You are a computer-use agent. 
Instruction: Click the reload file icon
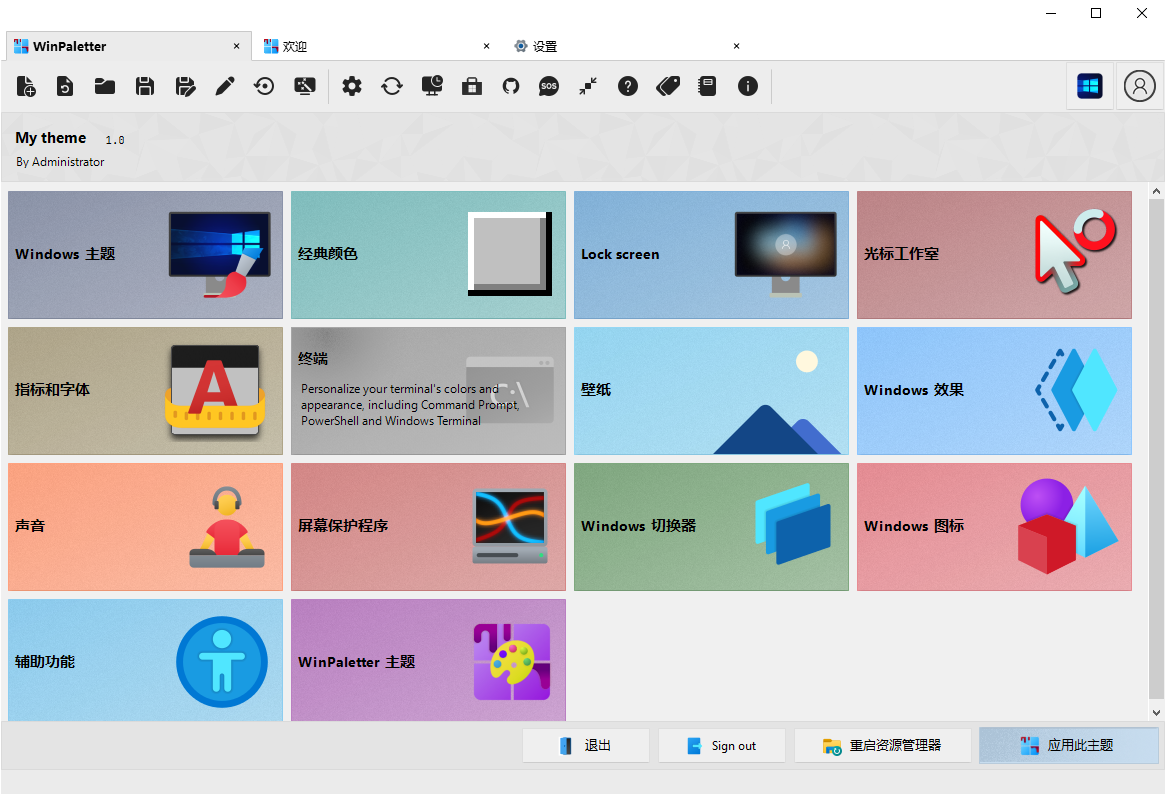click(65, 86)
